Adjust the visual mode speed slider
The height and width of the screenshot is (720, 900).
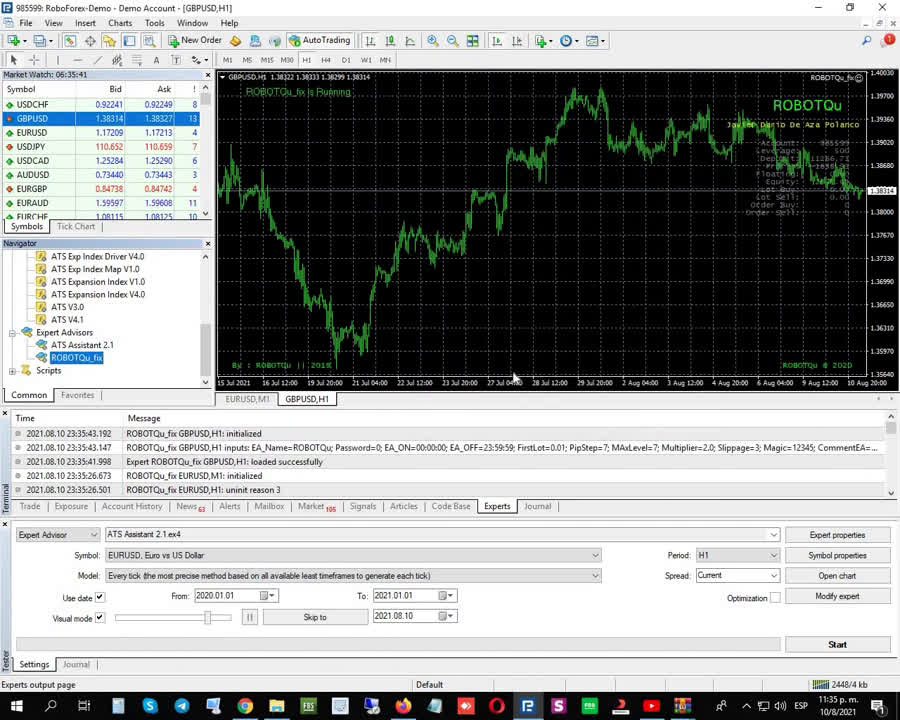(208, 617)
